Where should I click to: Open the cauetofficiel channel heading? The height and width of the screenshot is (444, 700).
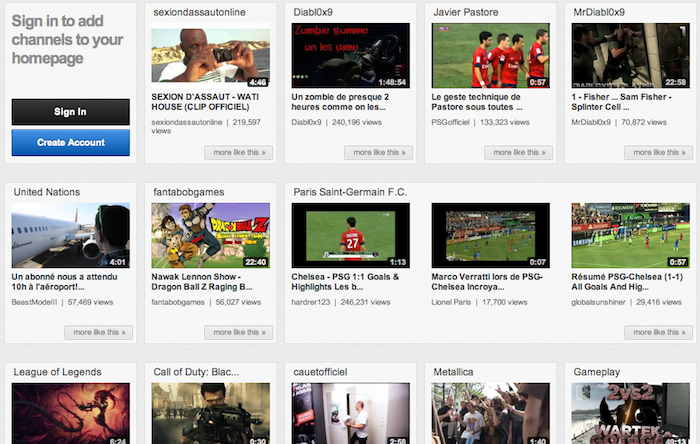pos(320,372)
